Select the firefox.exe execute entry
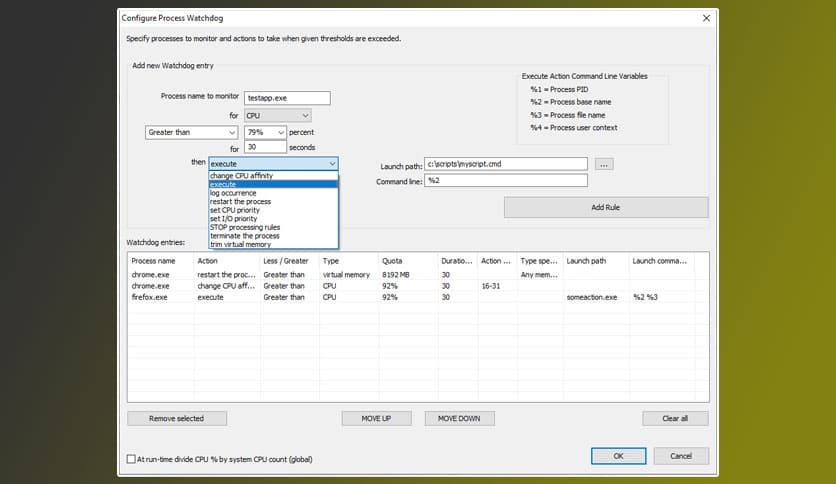 pyautogui.click(x=418, y=297)
